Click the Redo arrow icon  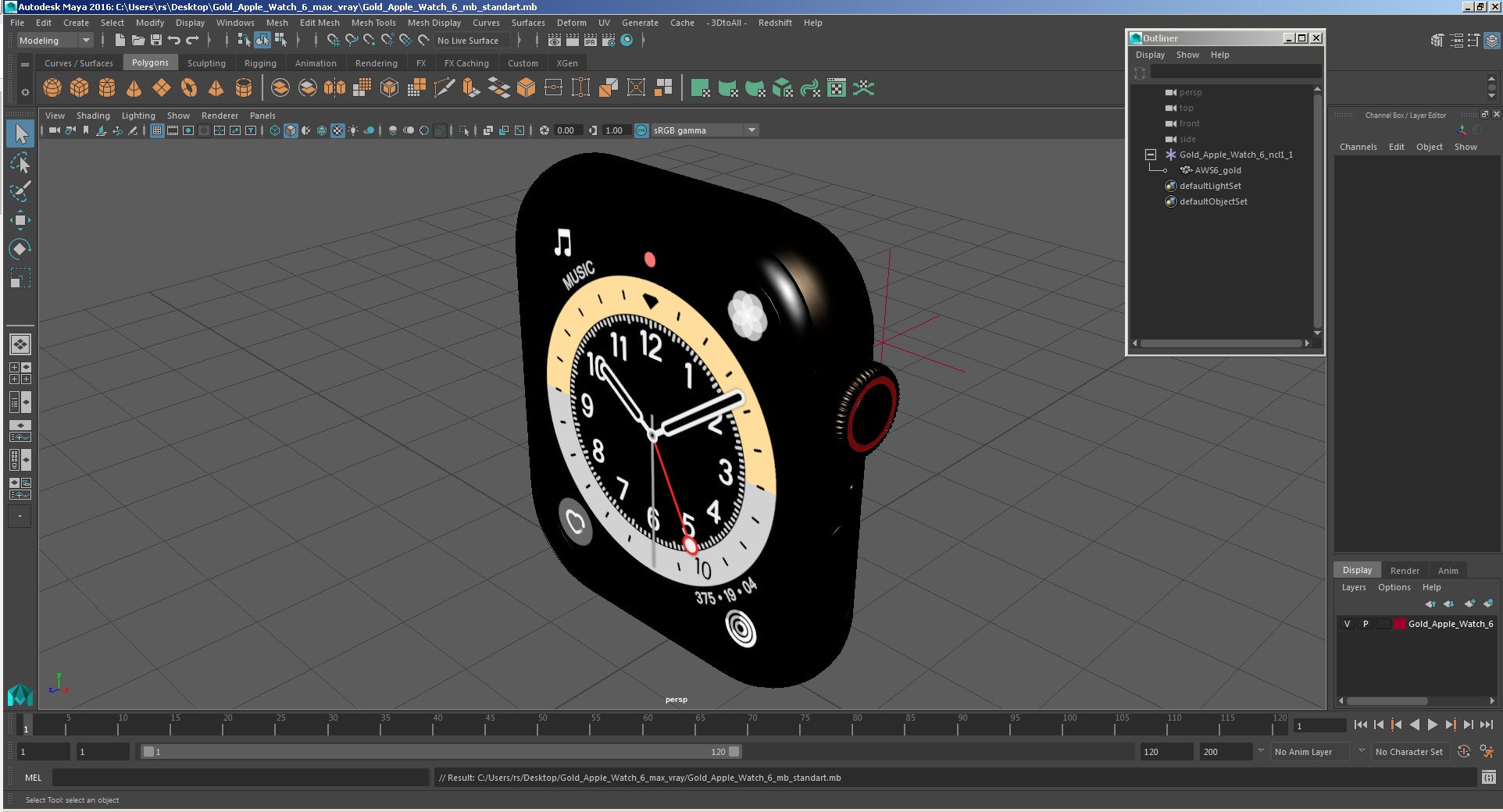192,40
